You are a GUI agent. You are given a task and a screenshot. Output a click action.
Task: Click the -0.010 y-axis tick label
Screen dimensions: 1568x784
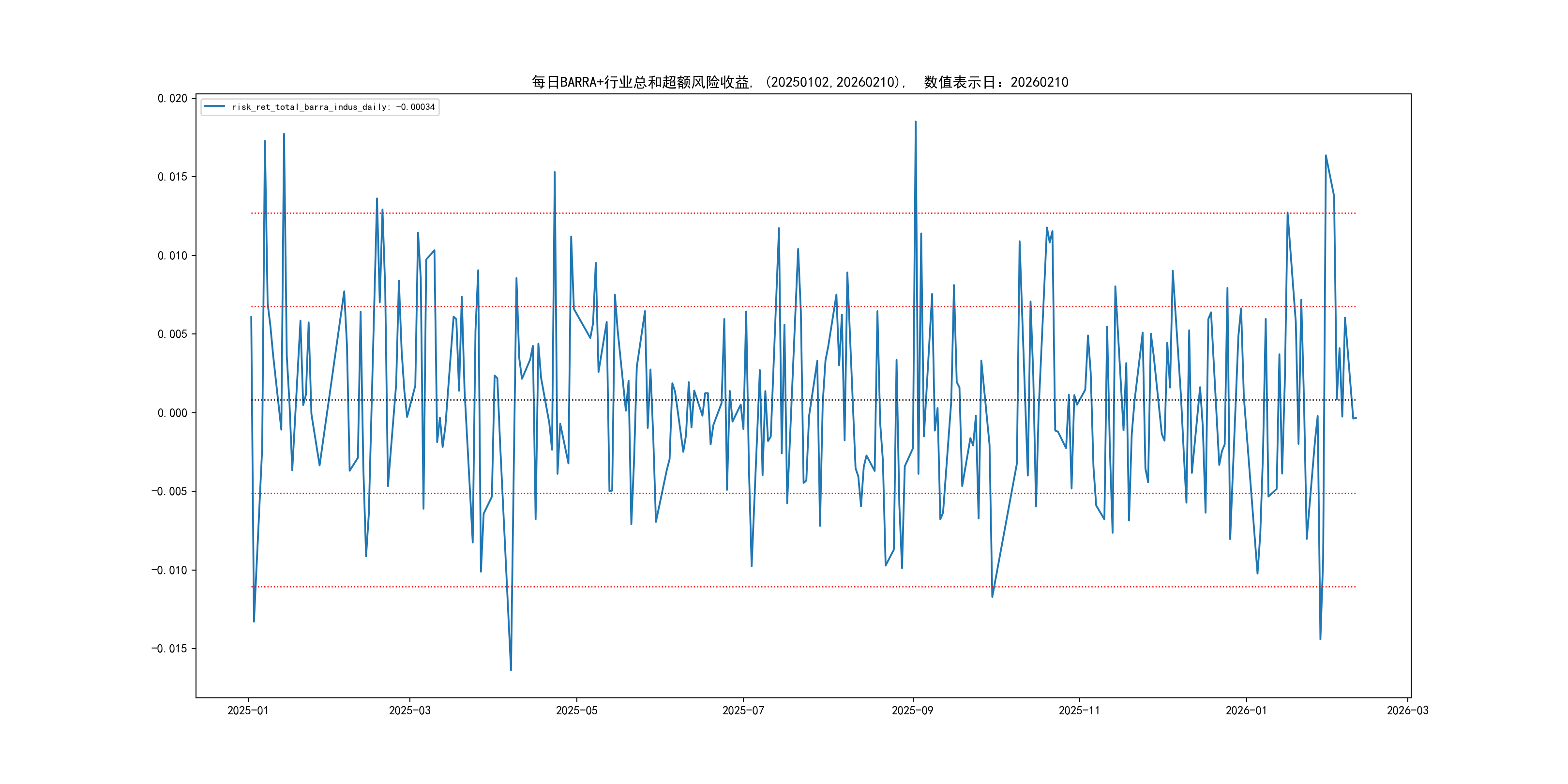pos(169,571)
